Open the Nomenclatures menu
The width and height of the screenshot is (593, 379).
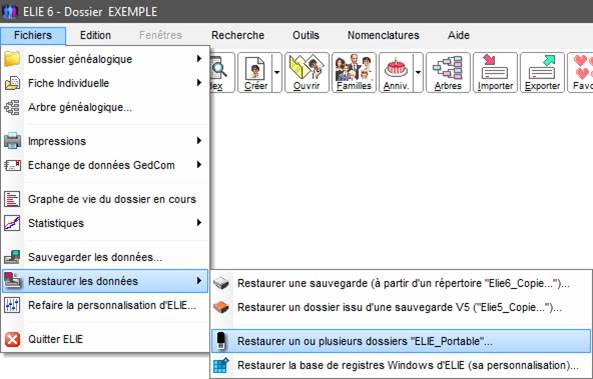[383, 35]
